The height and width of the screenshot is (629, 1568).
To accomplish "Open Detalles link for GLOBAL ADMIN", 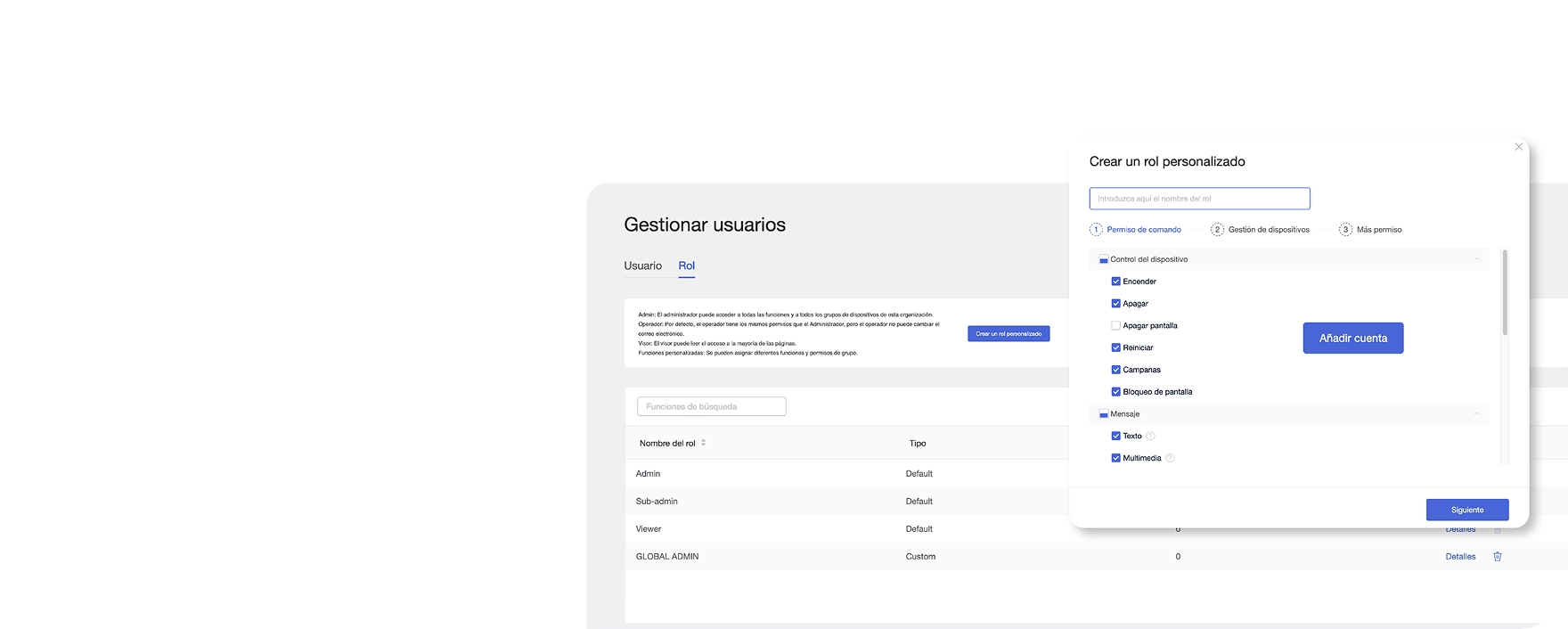I will tap(1460, 557).
